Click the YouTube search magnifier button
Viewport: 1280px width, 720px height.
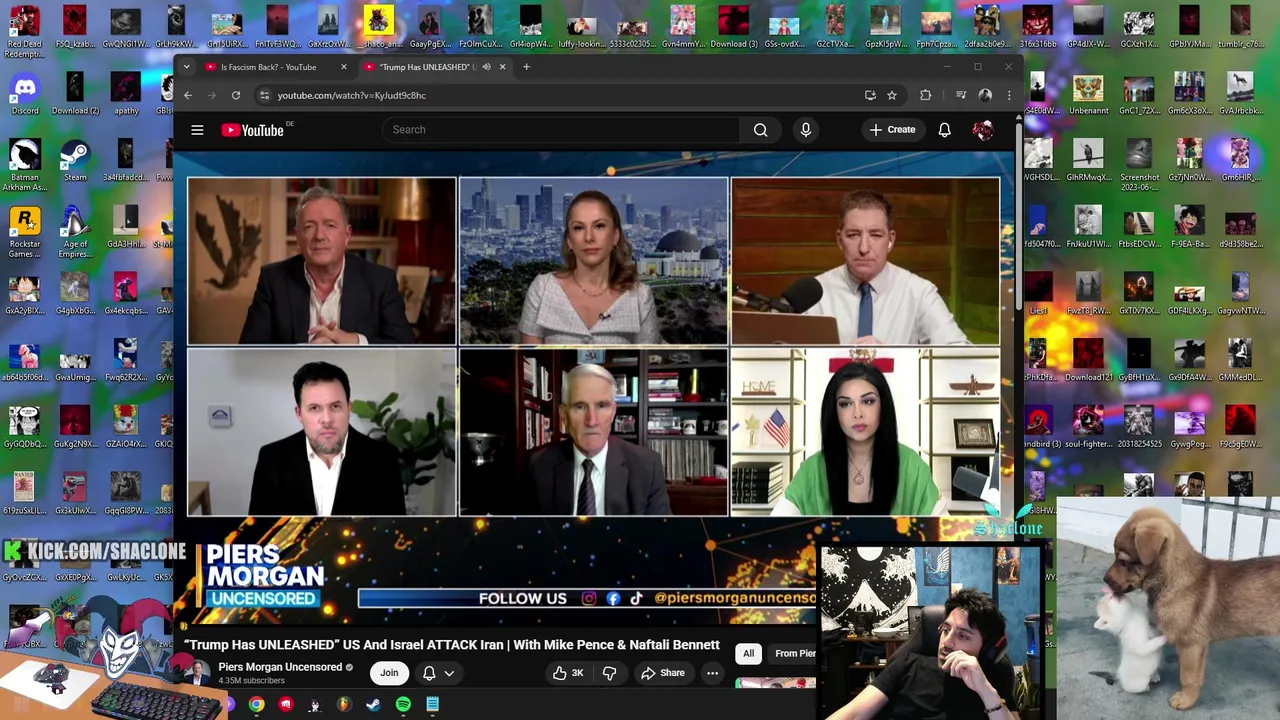tap(761, 130)
